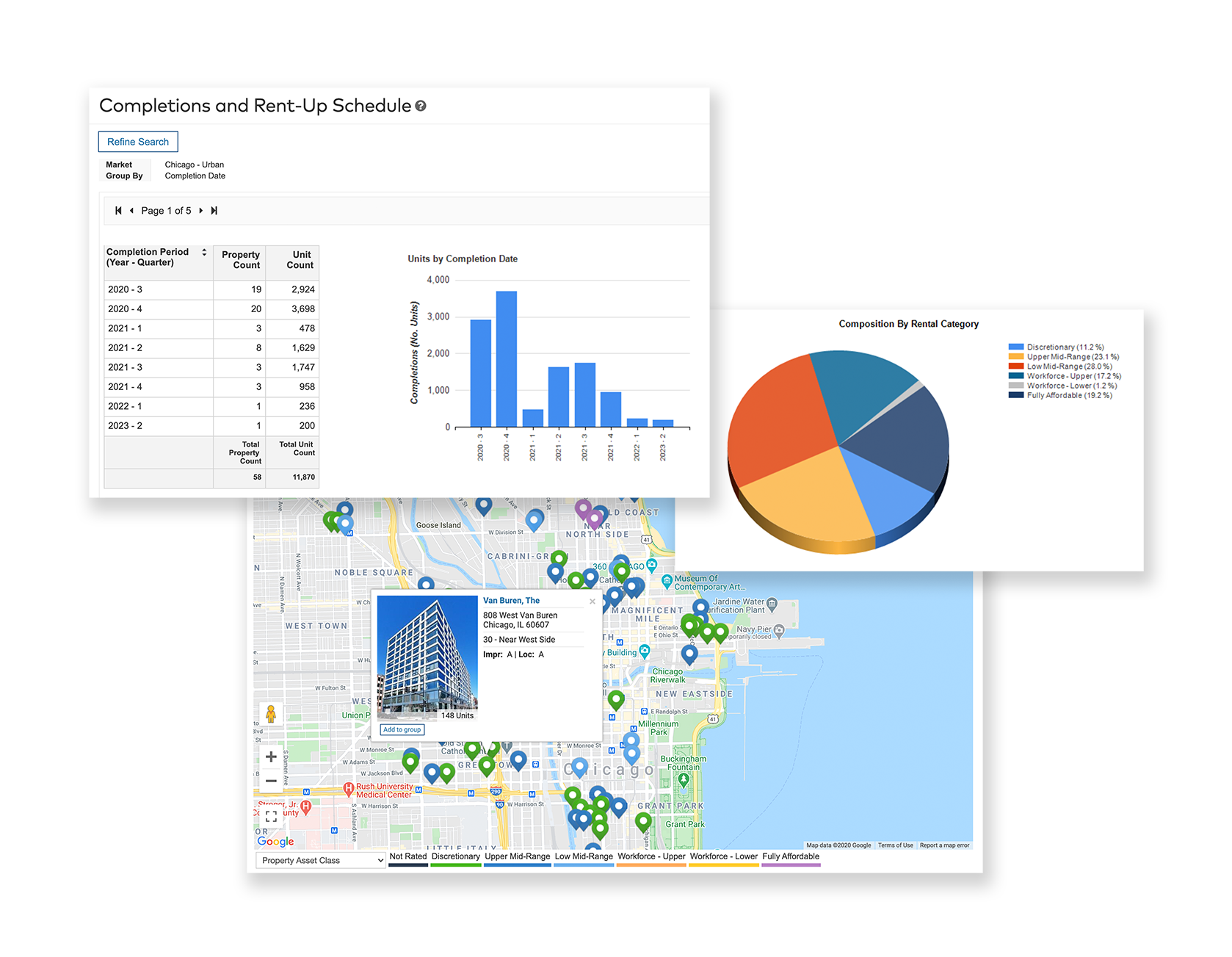Go to the previous results page

tap(131, 211)
